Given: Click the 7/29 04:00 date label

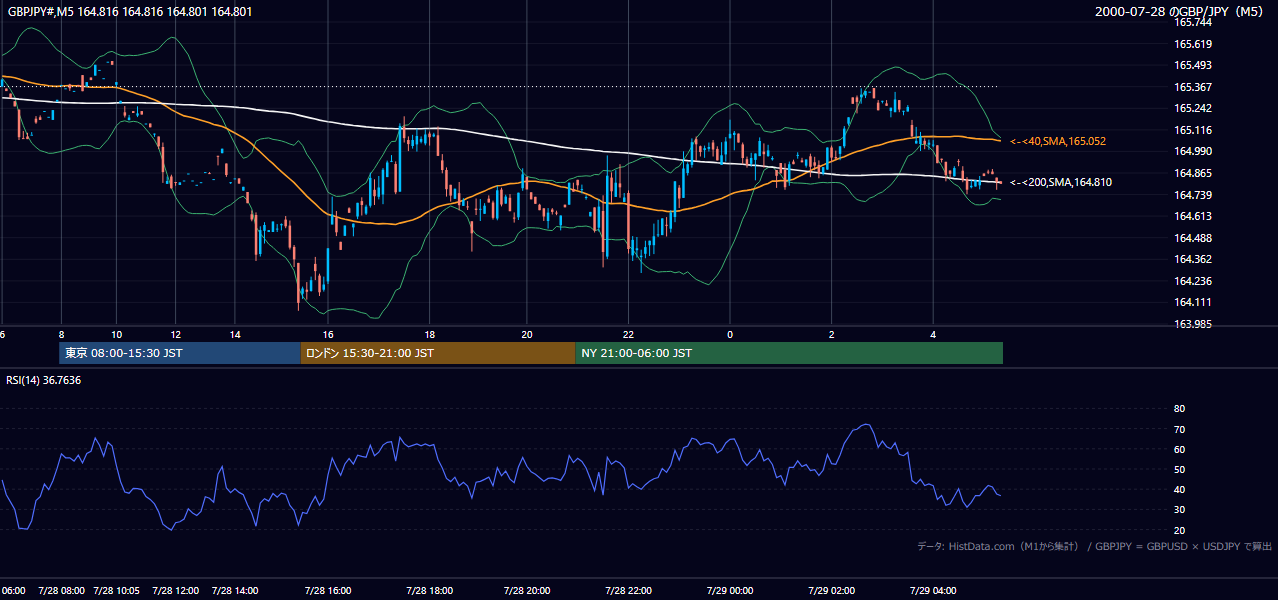Looking at the screenshot, I should point(933,591).
